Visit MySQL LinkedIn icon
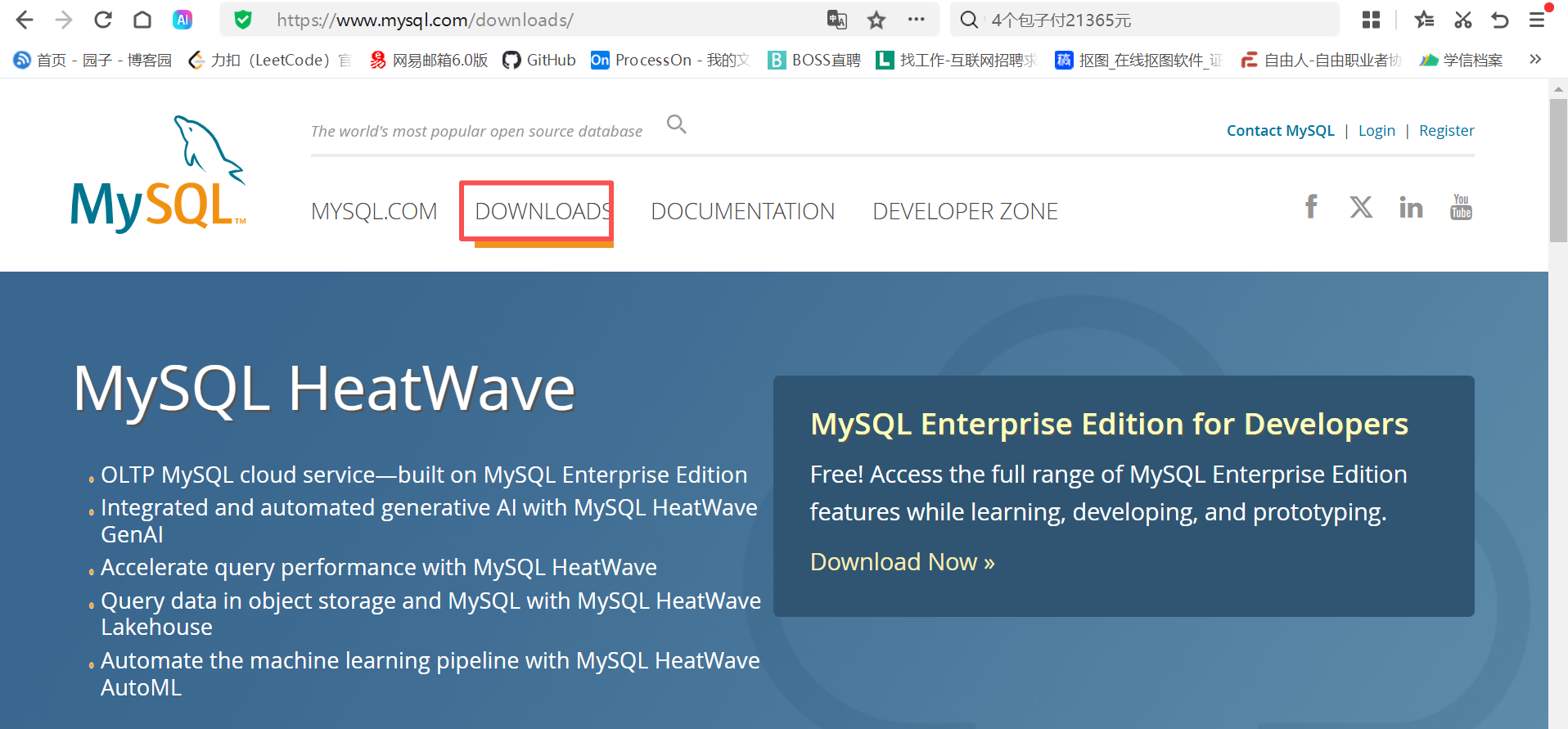The width and height of the screenshot is (1568, 729). pos(1411,207)
